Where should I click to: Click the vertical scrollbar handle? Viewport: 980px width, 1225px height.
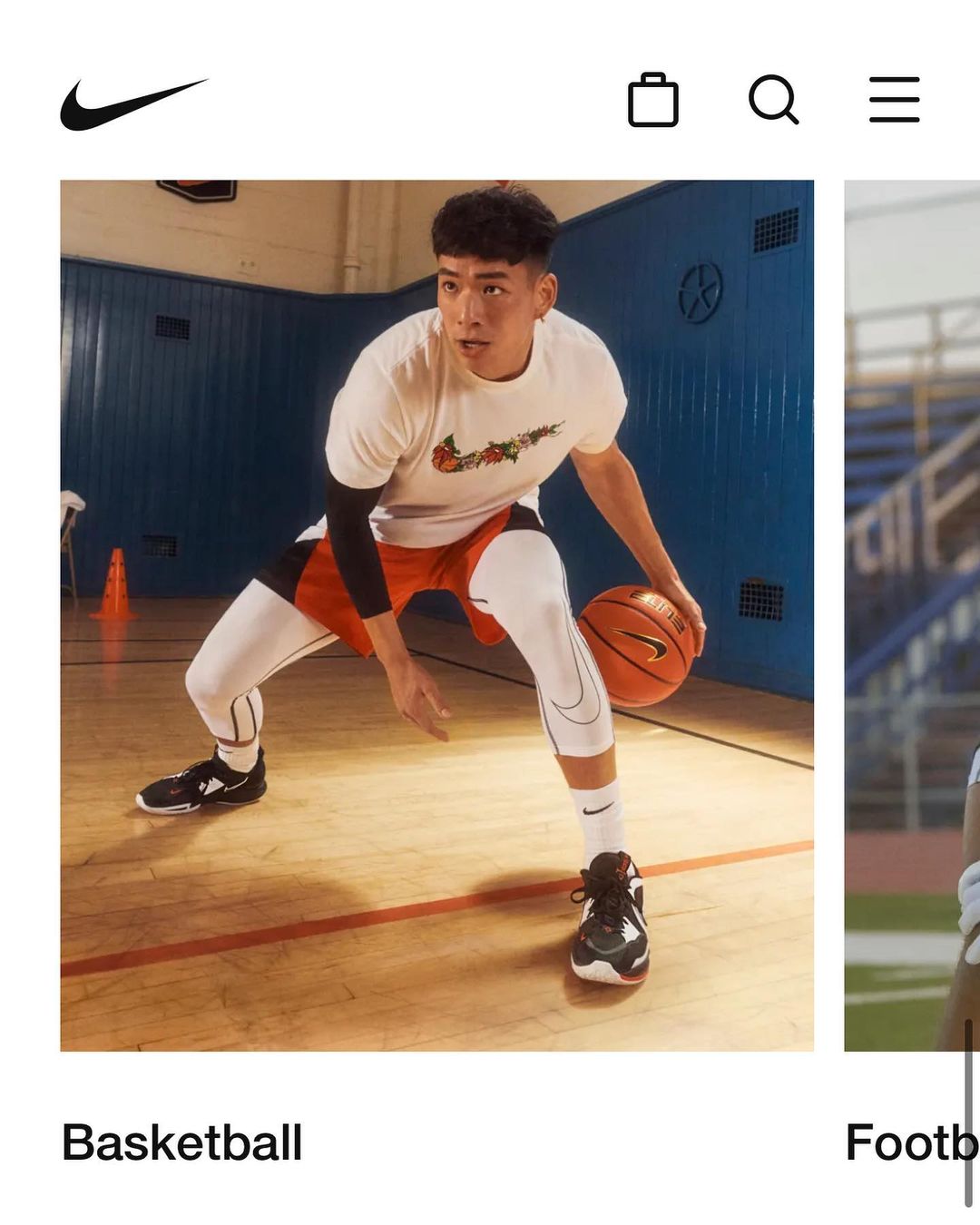(968, 1112)
